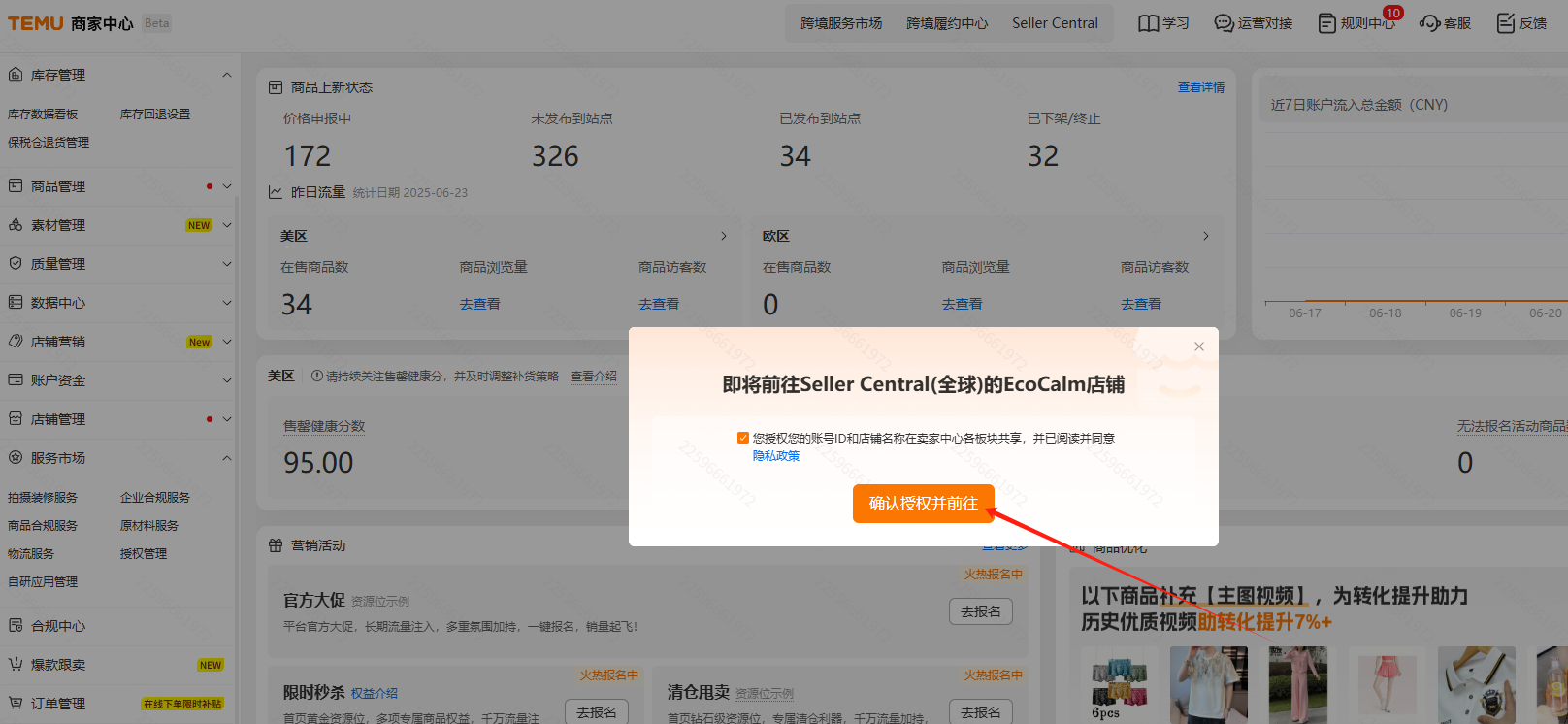Image resolution: width=1568 pixels, height=724 pixels.
Task: Click 去查看 under 美区 商品浏览量
Action: point(480,304)
